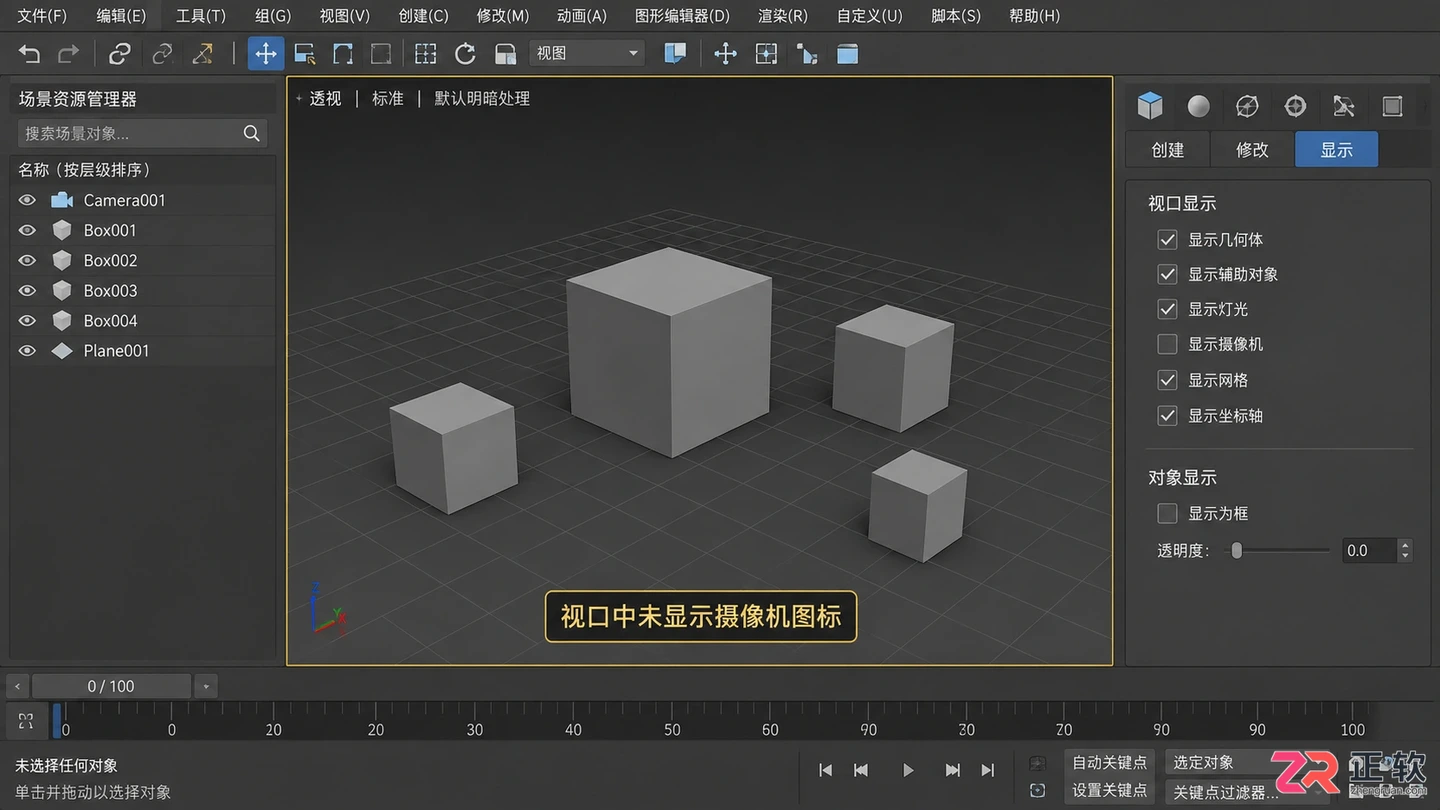The image size is (1440, 810).
Task: Uncheck 显示辅助对象 checkbox
Action: coord(1167,274)
